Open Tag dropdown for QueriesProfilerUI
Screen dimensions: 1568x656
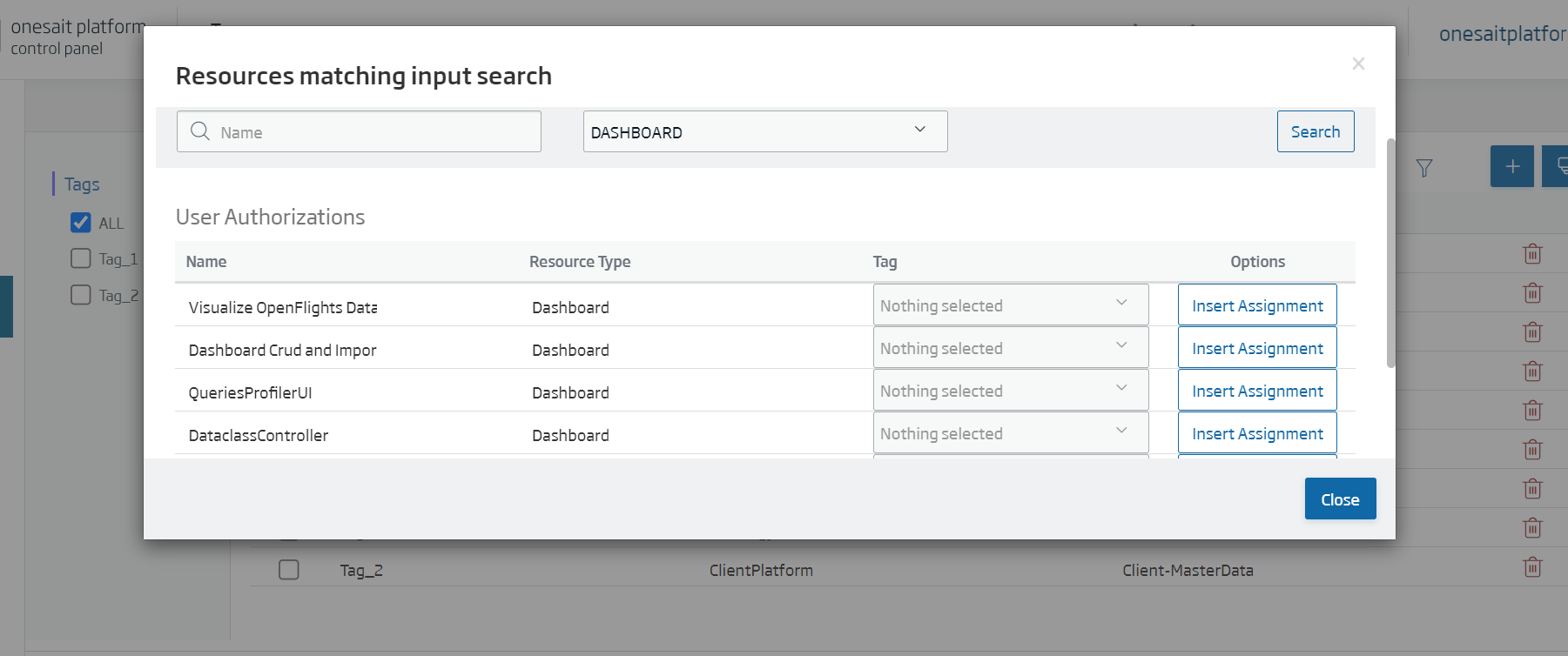(x=1010, y=391)
